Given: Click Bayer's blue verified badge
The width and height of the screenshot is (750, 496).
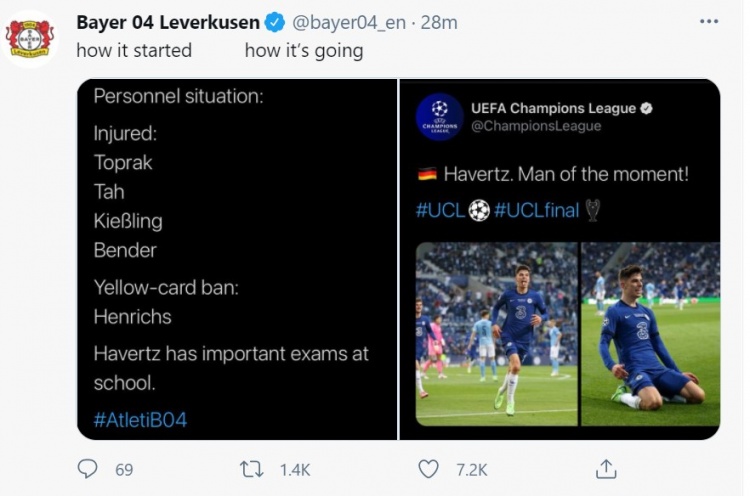Looking at the screenshot, I should 276,23.
